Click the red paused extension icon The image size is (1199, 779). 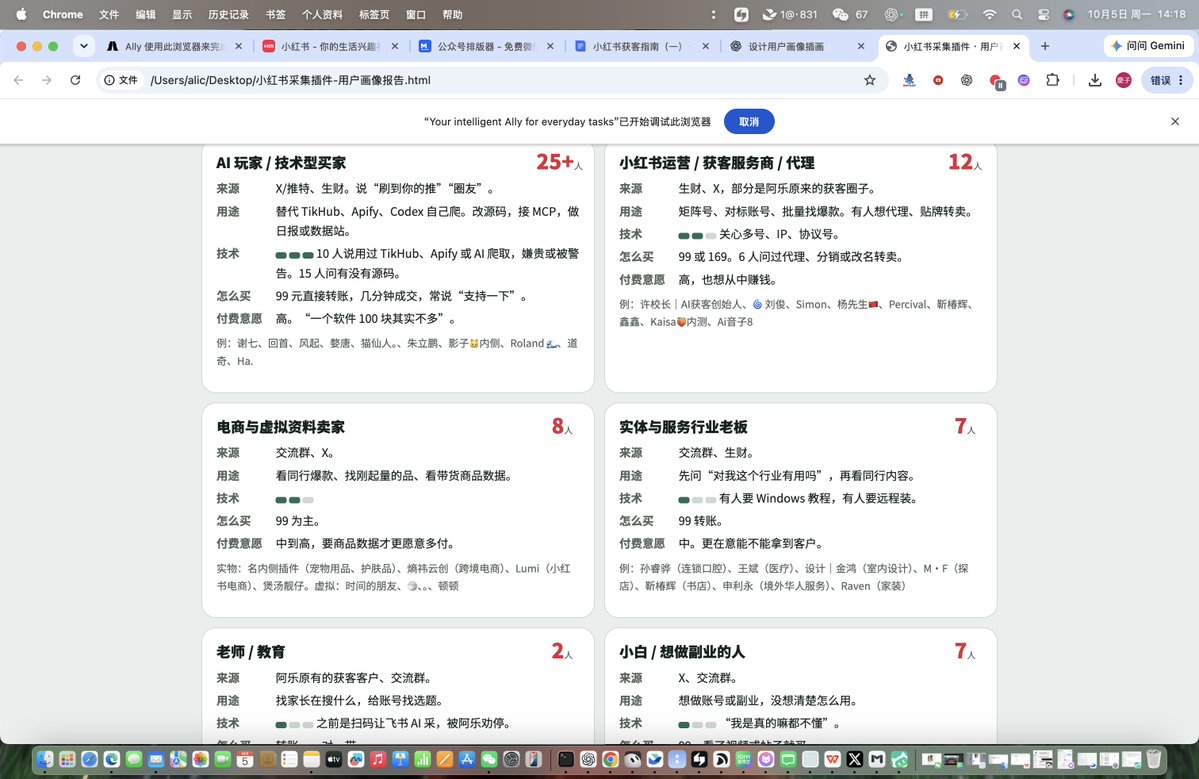coord(996,80)
